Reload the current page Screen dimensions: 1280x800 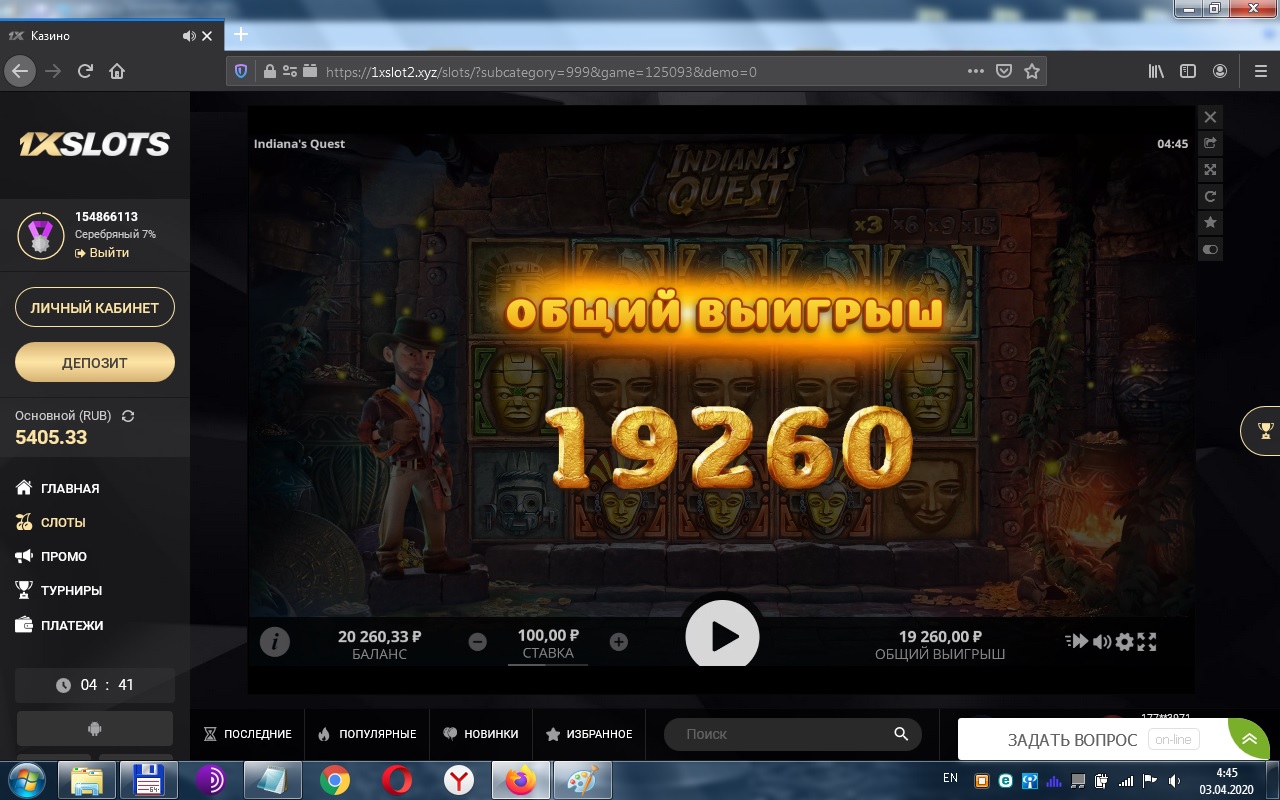pyautogui.click(x=85, y=71)
